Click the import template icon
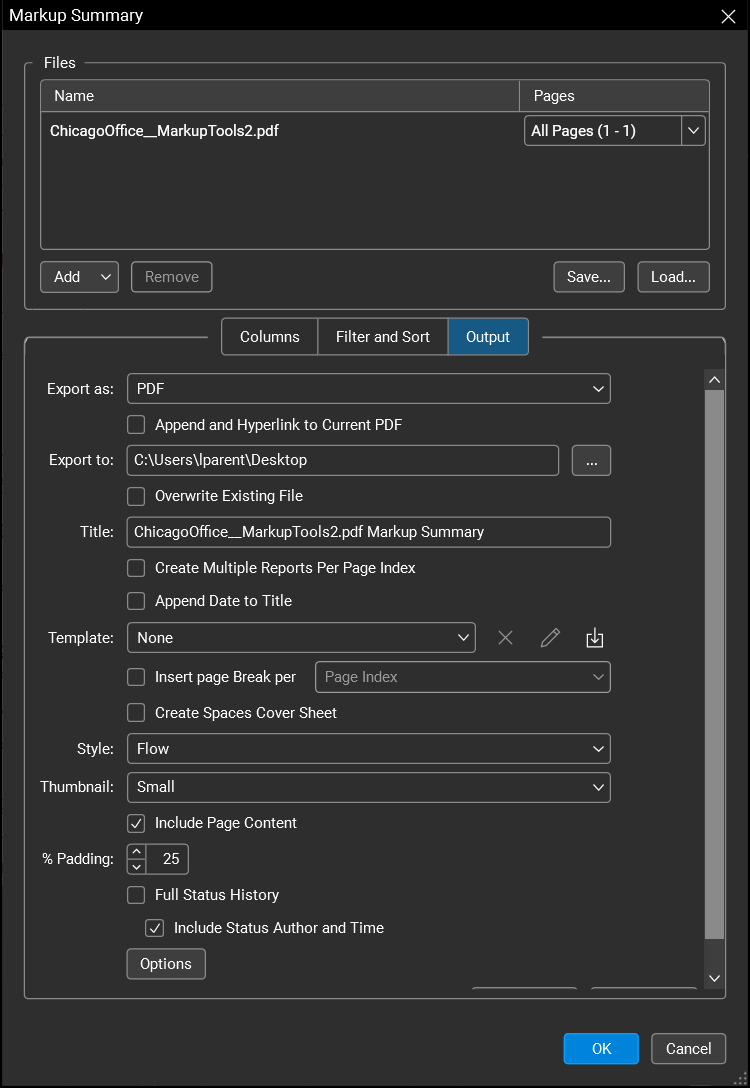This screenshot has height=1088, width=750. tap(595, 638)
